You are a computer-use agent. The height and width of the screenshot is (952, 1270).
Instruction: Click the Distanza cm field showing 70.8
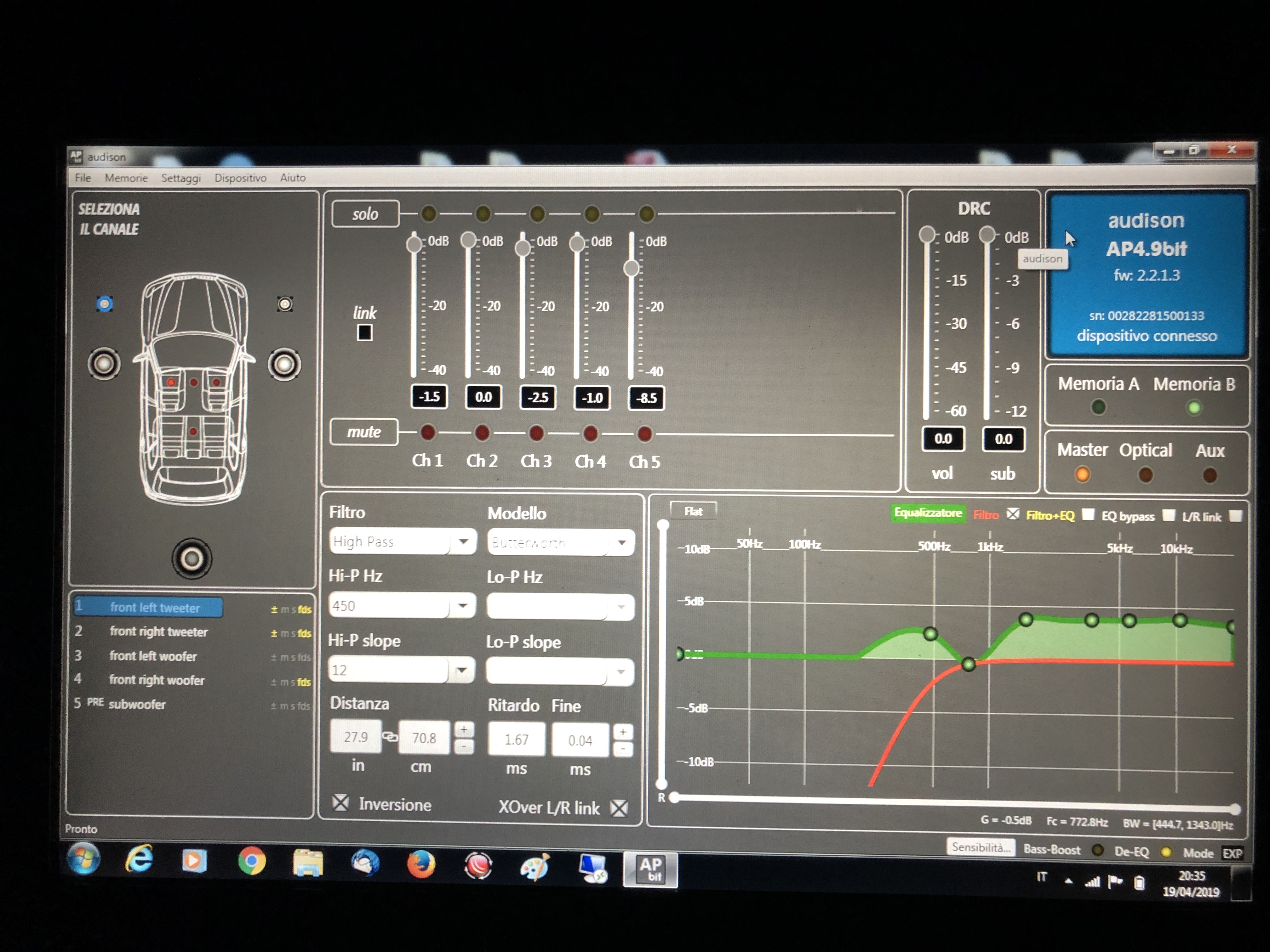424,737
